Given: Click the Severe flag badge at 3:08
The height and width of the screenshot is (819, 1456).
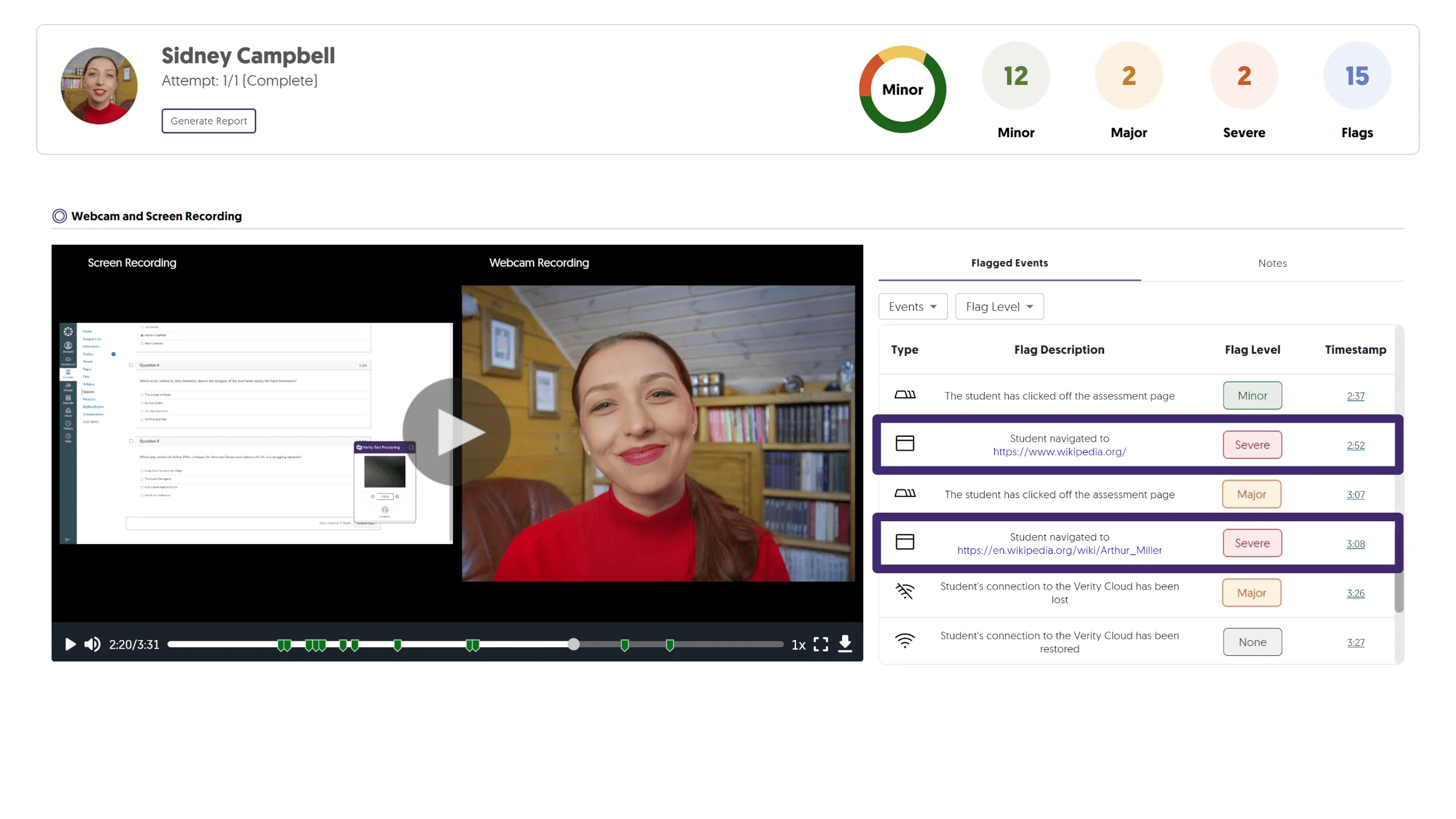Looking at the screenshot, I should pyautogui.click(x=1252, y=543).
